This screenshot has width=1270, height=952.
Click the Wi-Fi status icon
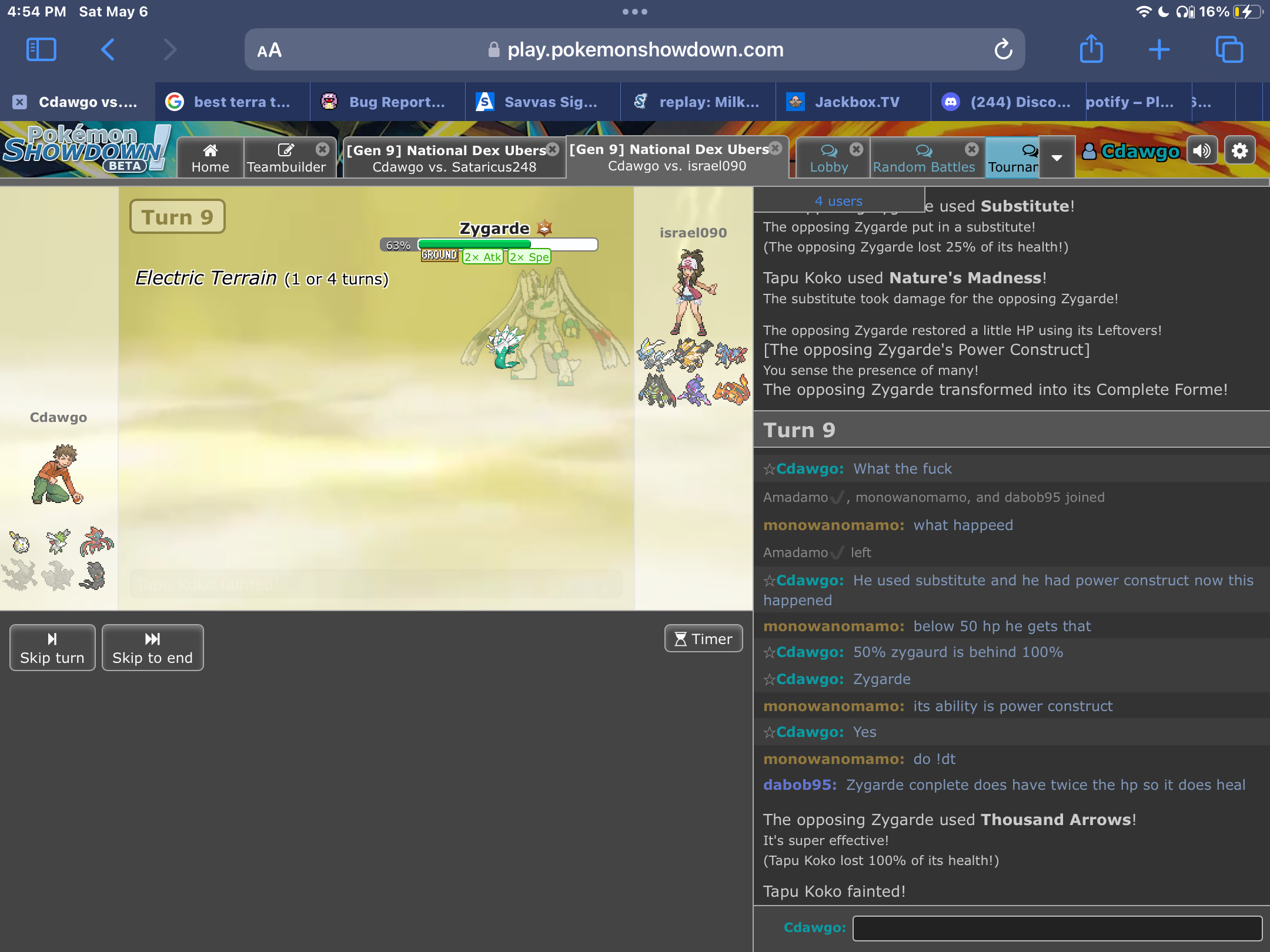1144,12
